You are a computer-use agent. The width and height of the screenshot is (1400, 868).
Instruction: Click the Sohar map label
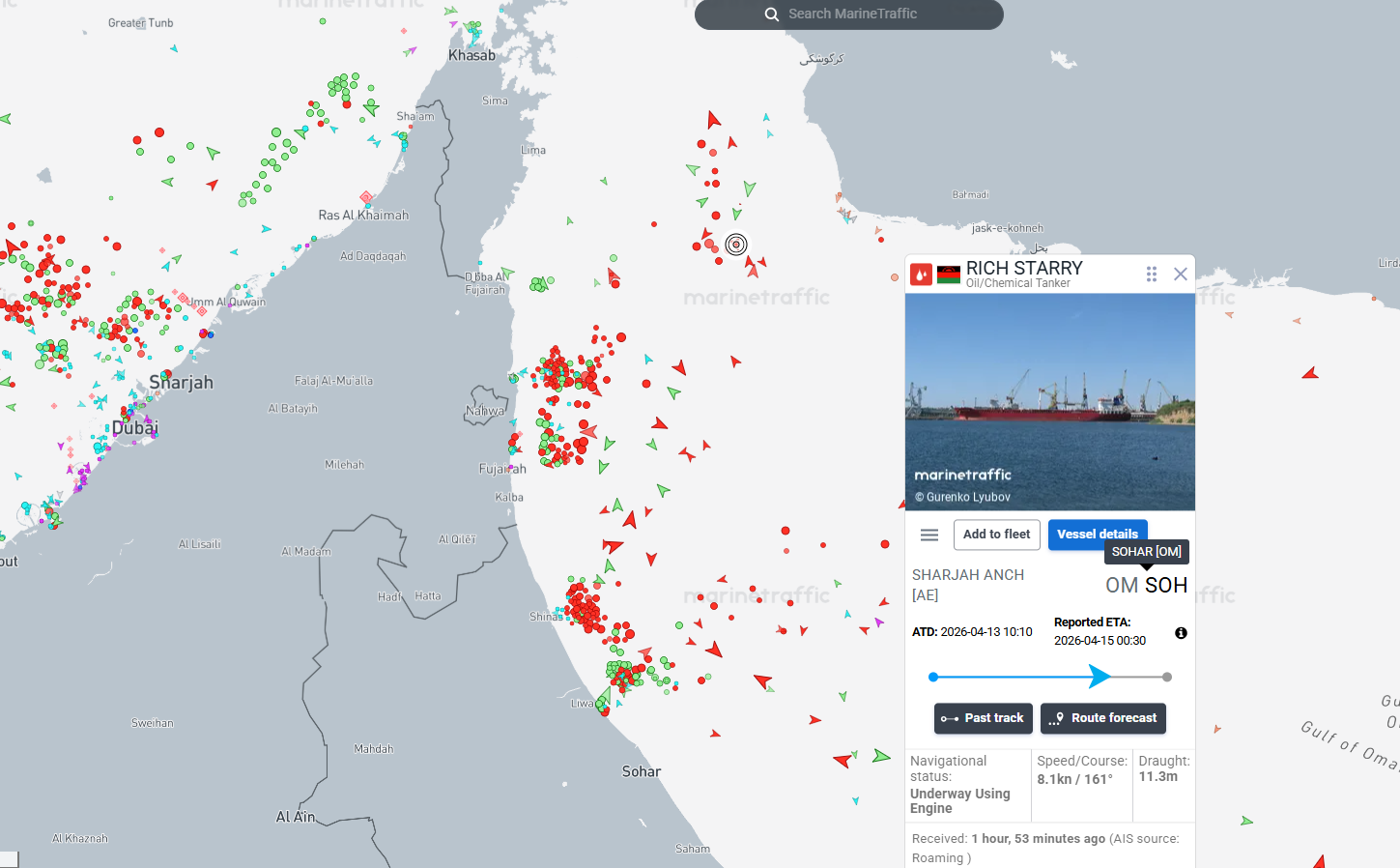point(642,771)
